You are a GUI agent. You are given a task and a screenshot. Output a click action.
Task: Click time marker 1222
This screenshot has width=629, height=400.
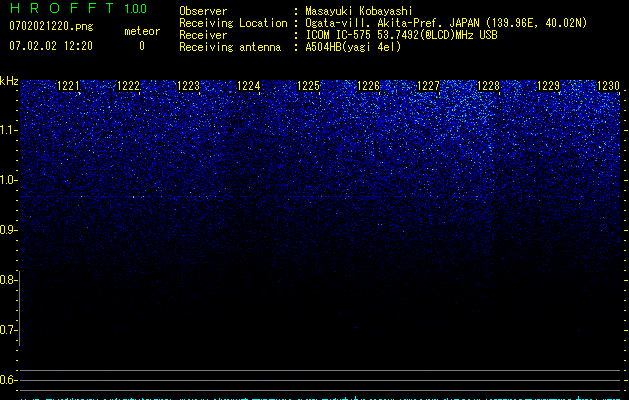(128, 86)
